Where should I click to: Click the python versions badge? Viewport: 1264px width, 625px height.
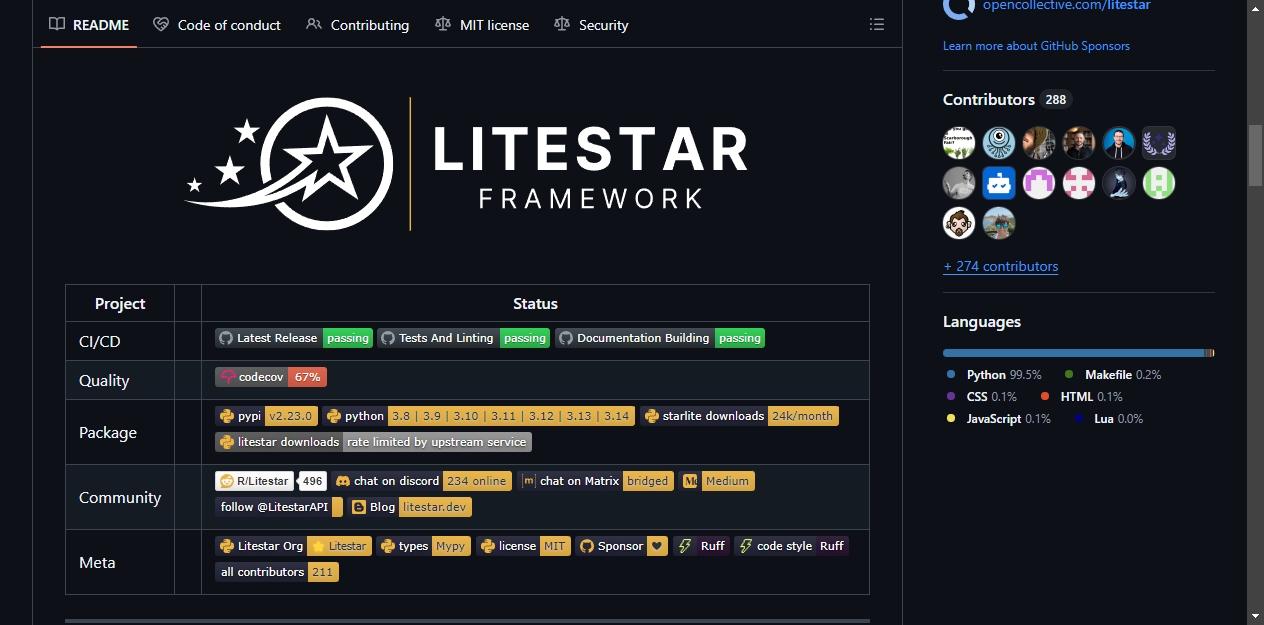tap(479, 416)
